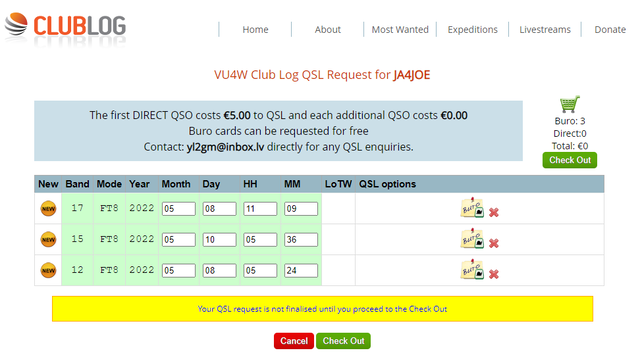Click the Mode column header

coord(109,184)
